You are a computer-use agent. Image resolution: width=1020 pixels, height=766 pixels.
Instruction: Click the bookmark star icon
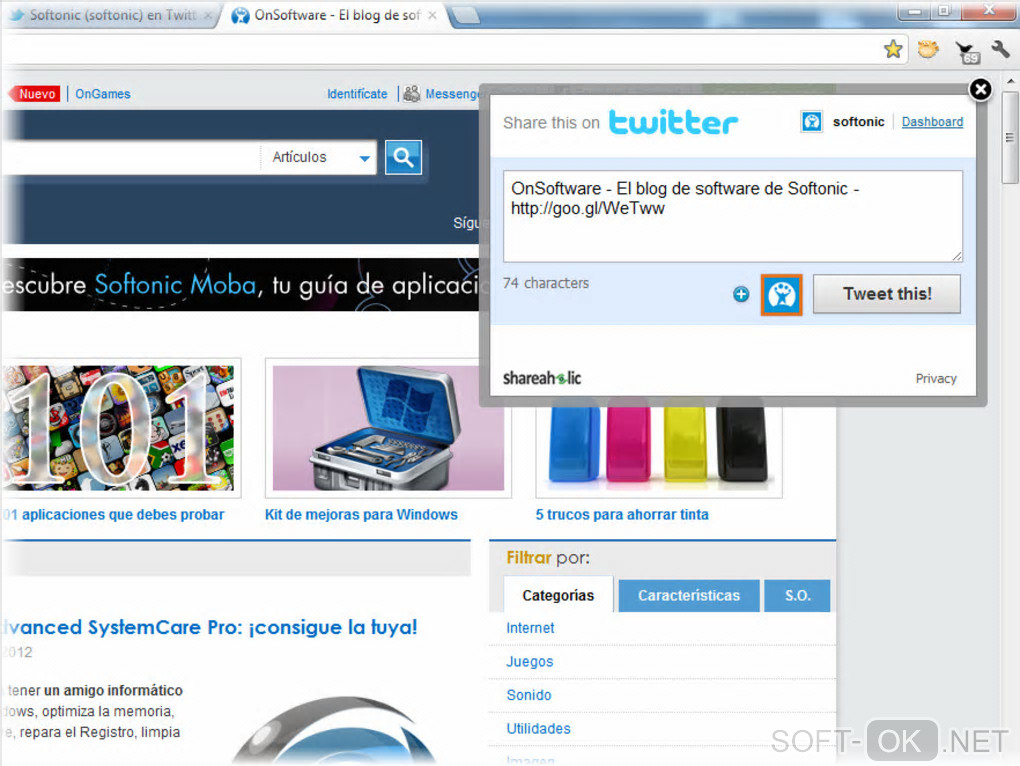pyautogui.click(x=893, y=49)
